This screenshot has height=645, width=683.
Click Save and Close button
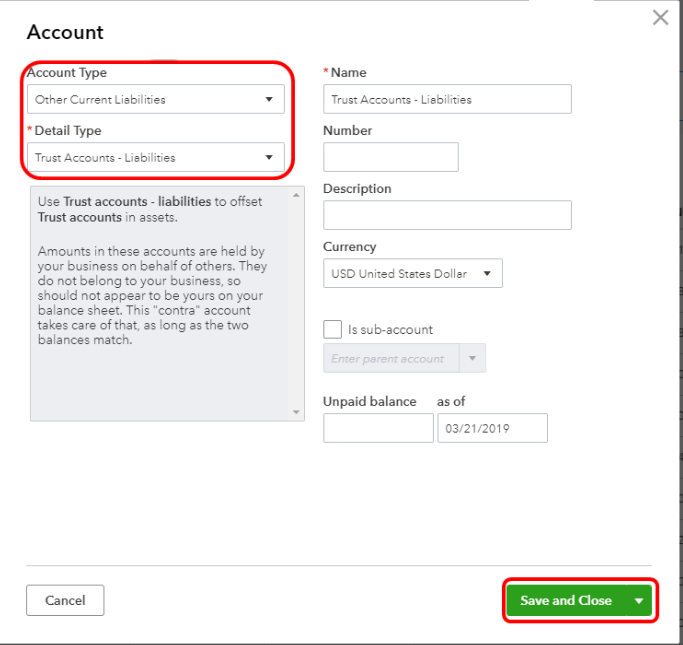[565, 600]
